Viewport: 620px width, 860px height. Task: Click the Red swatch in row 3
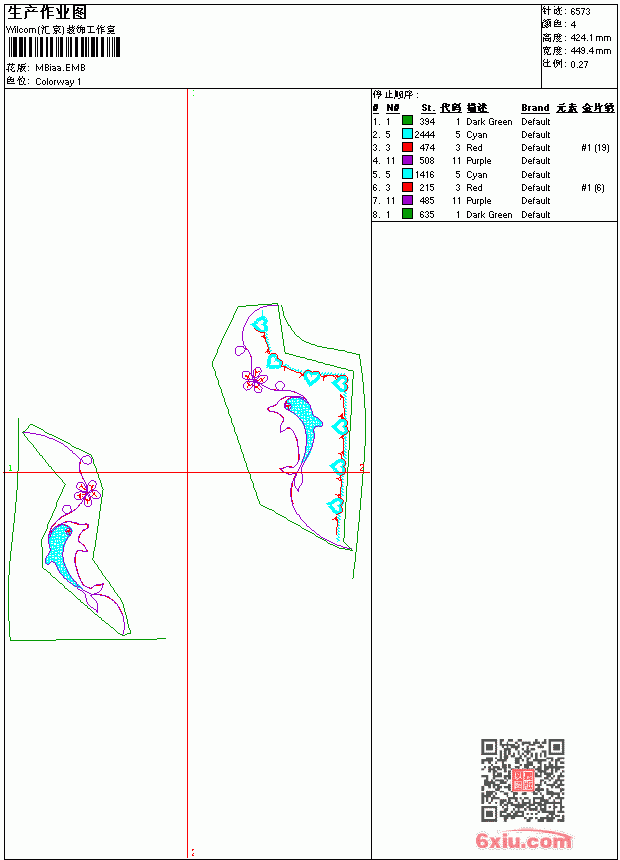407,147
